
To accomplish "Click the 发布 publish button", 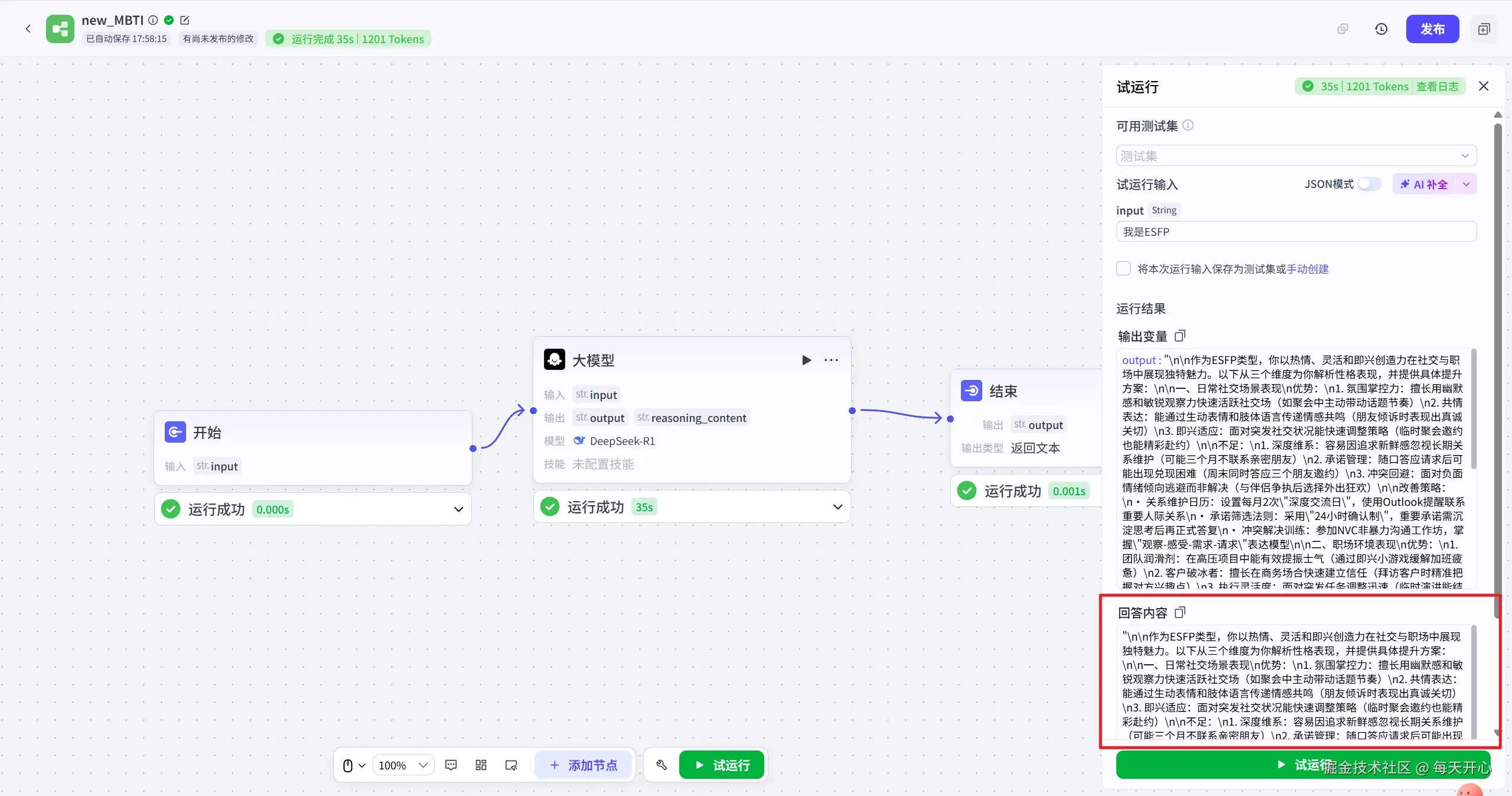I will tap(1432, 29).
